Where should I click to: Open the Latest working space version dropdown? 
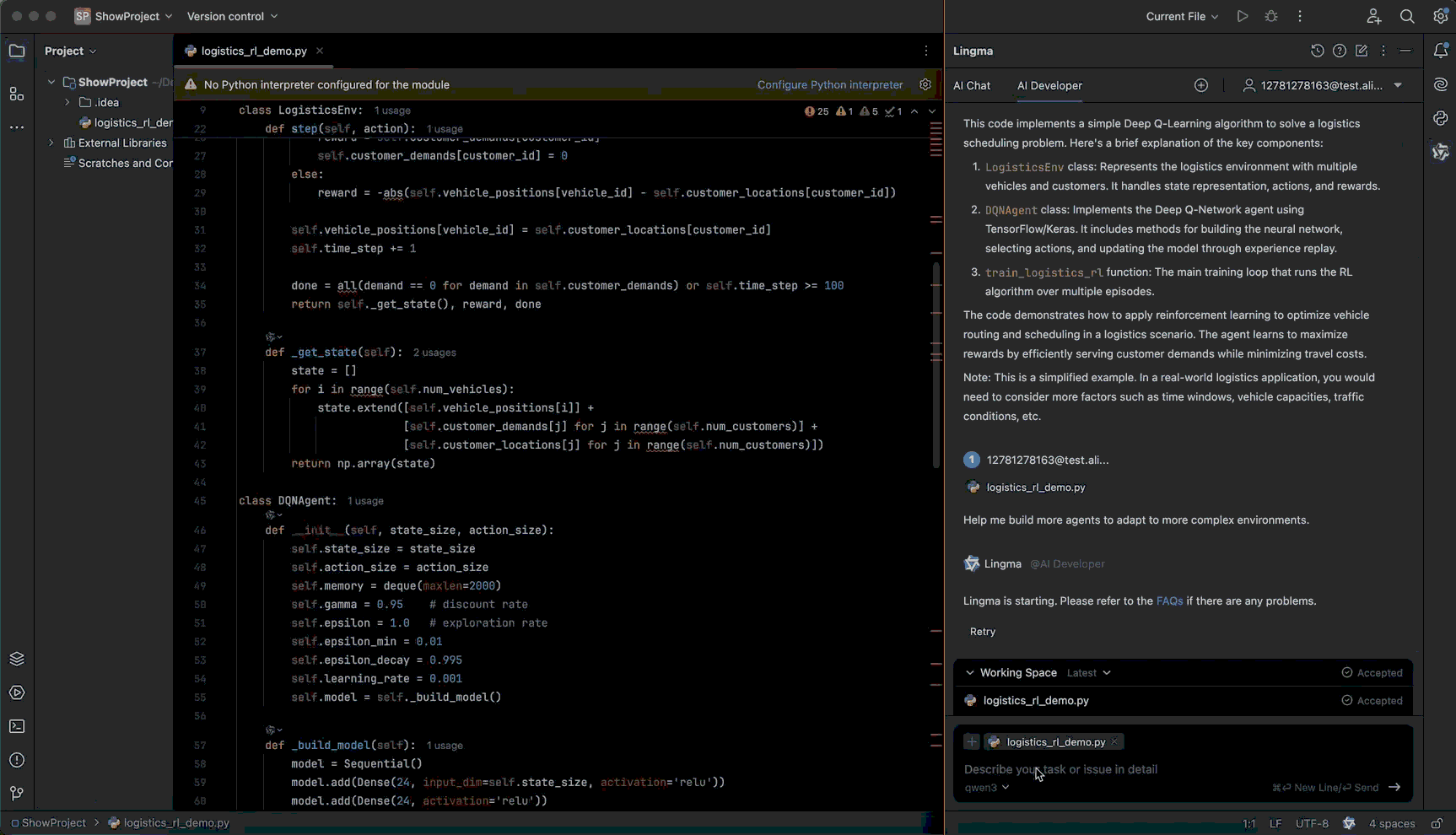1088,673
